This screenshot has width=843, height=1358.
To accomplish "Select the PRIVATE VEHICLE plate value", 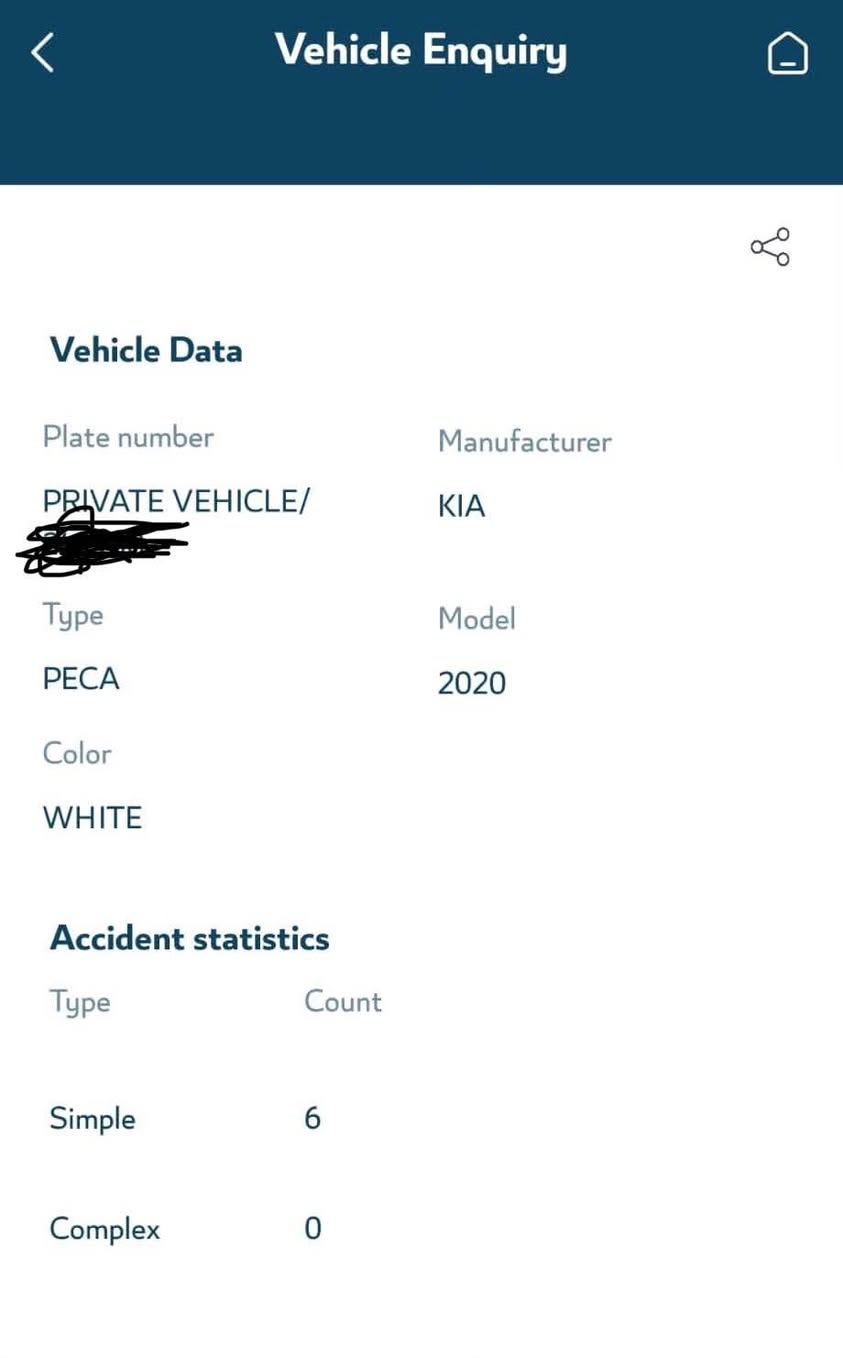I will tap(176, 499).
